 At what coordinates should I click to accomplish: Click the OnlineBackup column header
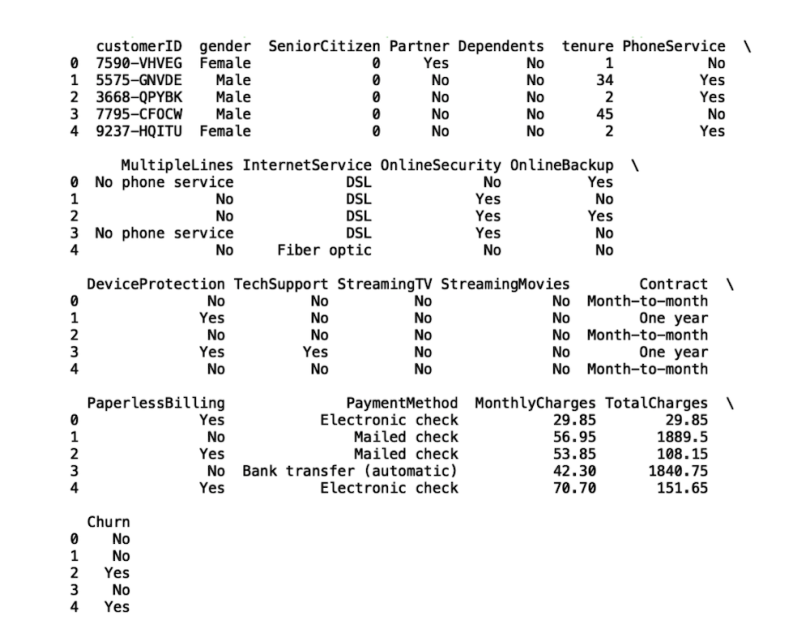[562, 165]
